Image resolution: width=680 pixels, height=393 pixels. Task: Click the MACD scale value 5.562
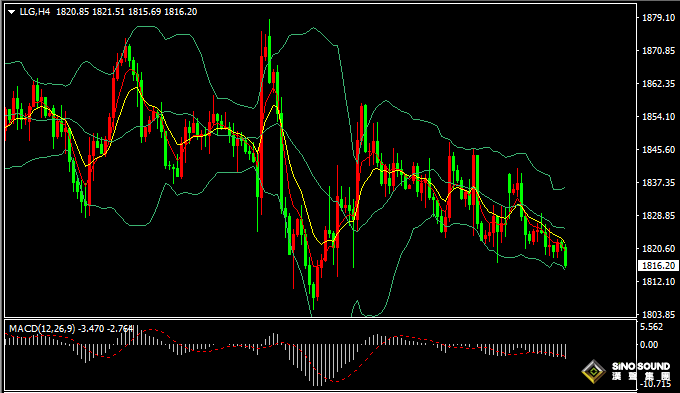coord(651,327)
